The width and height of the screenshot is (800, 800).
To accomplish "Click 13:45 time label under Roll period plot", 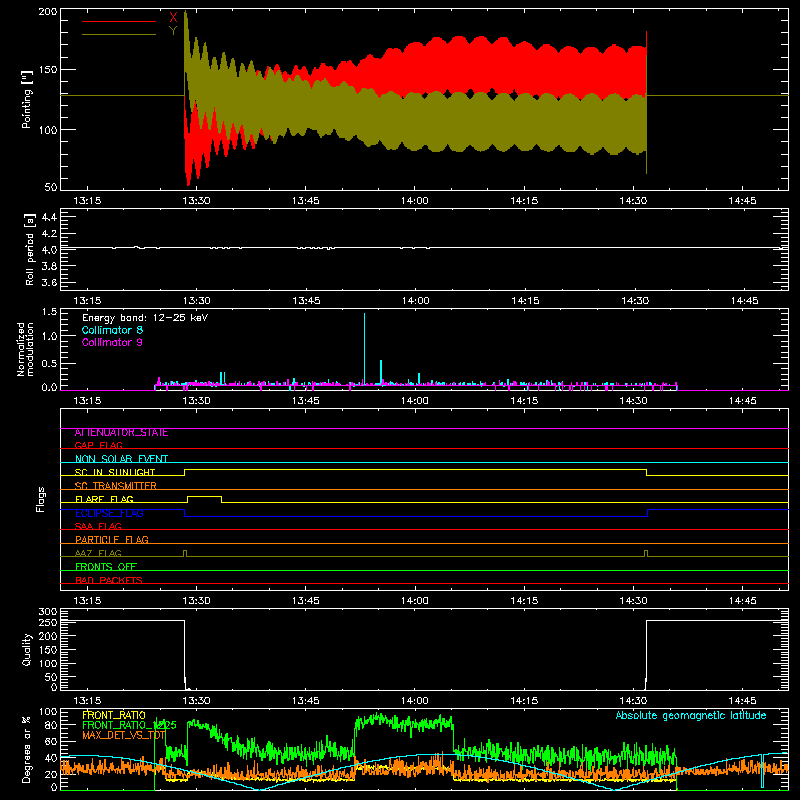I will click(x=306, y=301).
